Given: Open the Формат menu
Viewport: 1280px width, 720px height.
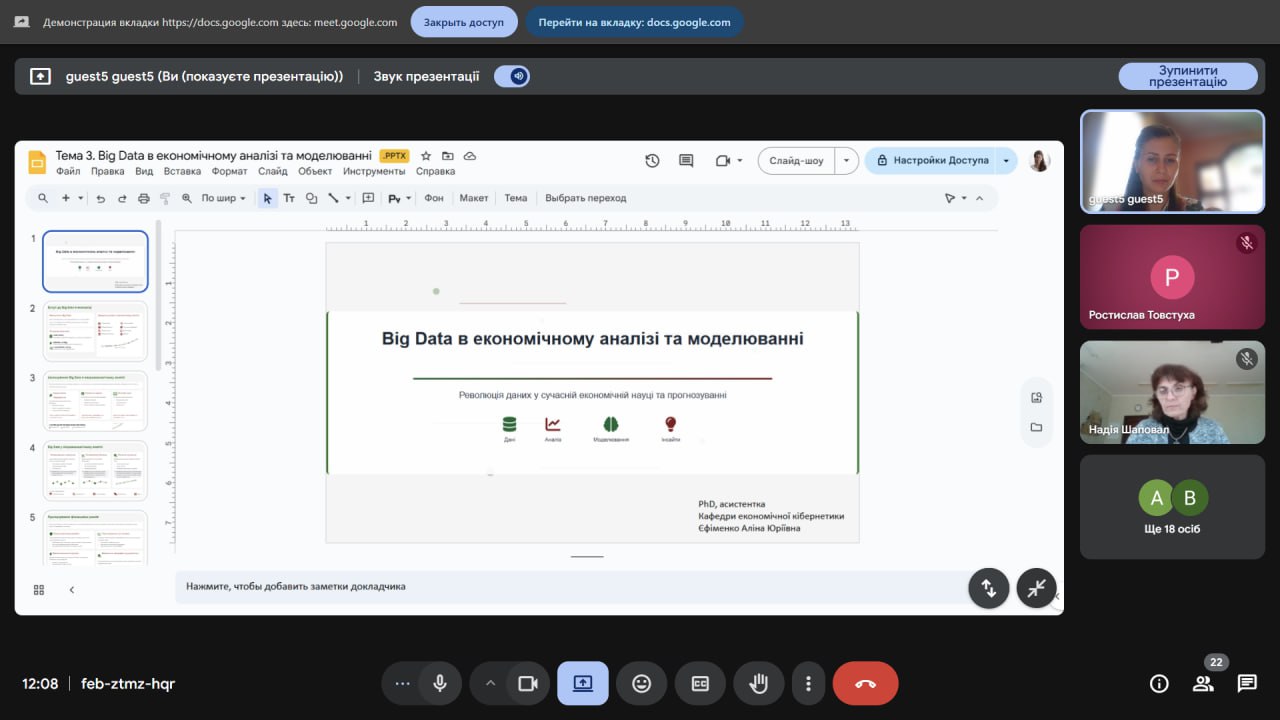Looking at the screenshot, I should coord(229,171).
